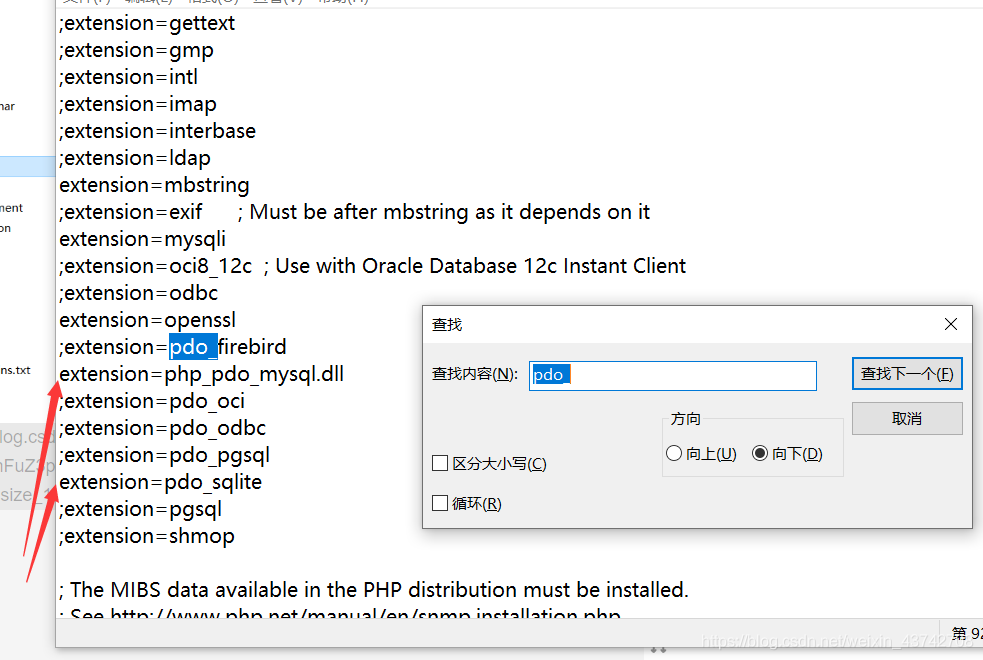Screen dimensions: 983x660
Task: Select the 向上(U) search direction
Action: click(674, 453)
